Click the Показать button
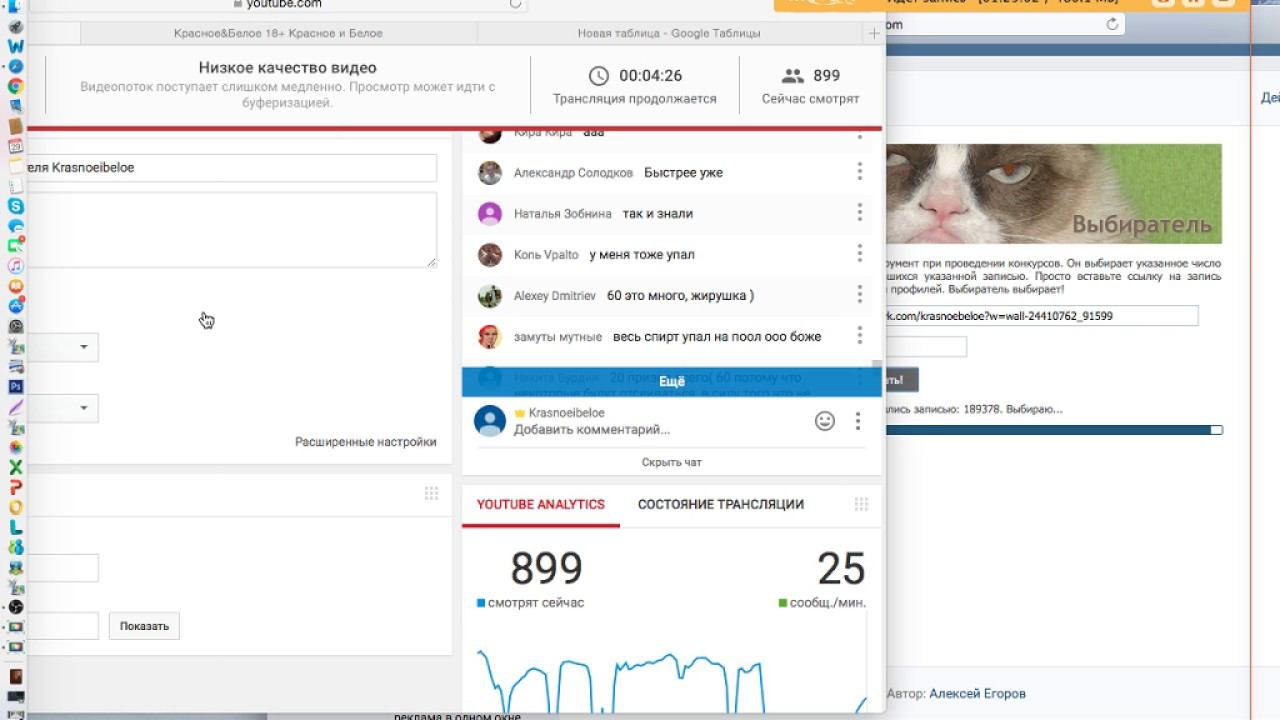The image size is (1280, 720). (144, 626)
